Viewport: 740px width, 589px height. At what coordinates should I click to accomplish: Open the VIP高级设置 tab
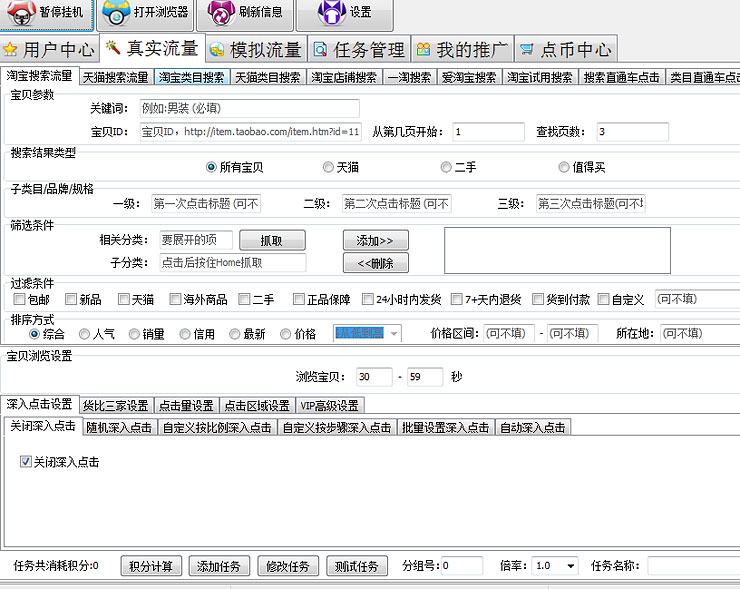pos(329,405)
